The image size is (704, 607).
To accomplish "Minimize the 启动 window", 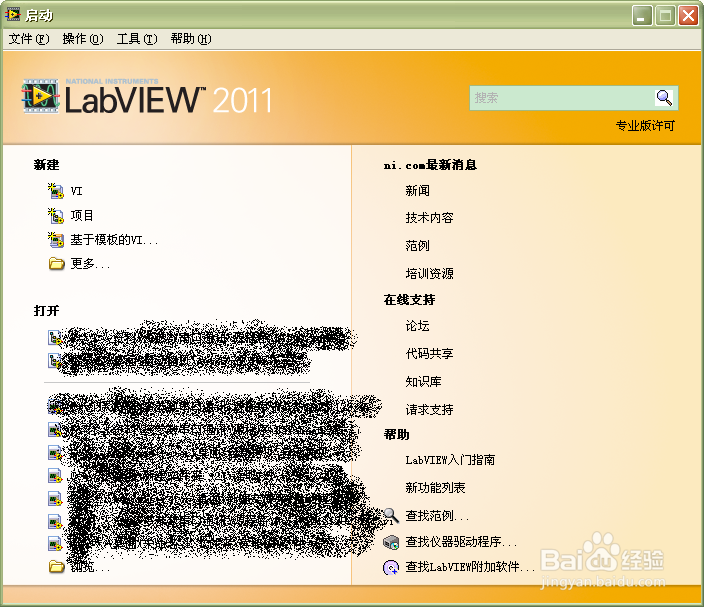I will coord(642,16).
